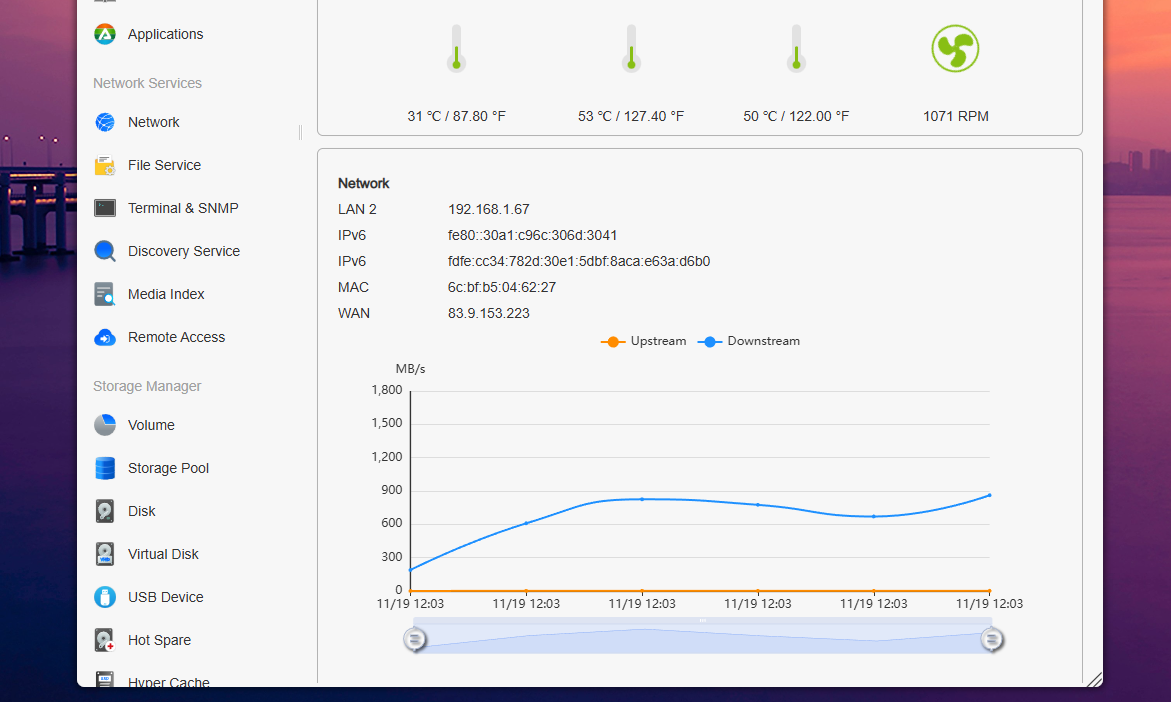Open Hot Spare settings
The width and height of the screenshot is (1171, 702).
tap(159, 640)
